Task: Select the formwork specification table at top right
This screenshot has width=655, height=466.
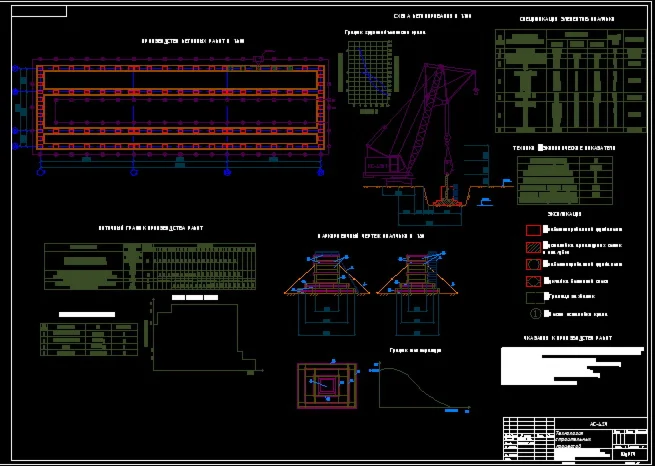Action: tap(570, 81)
